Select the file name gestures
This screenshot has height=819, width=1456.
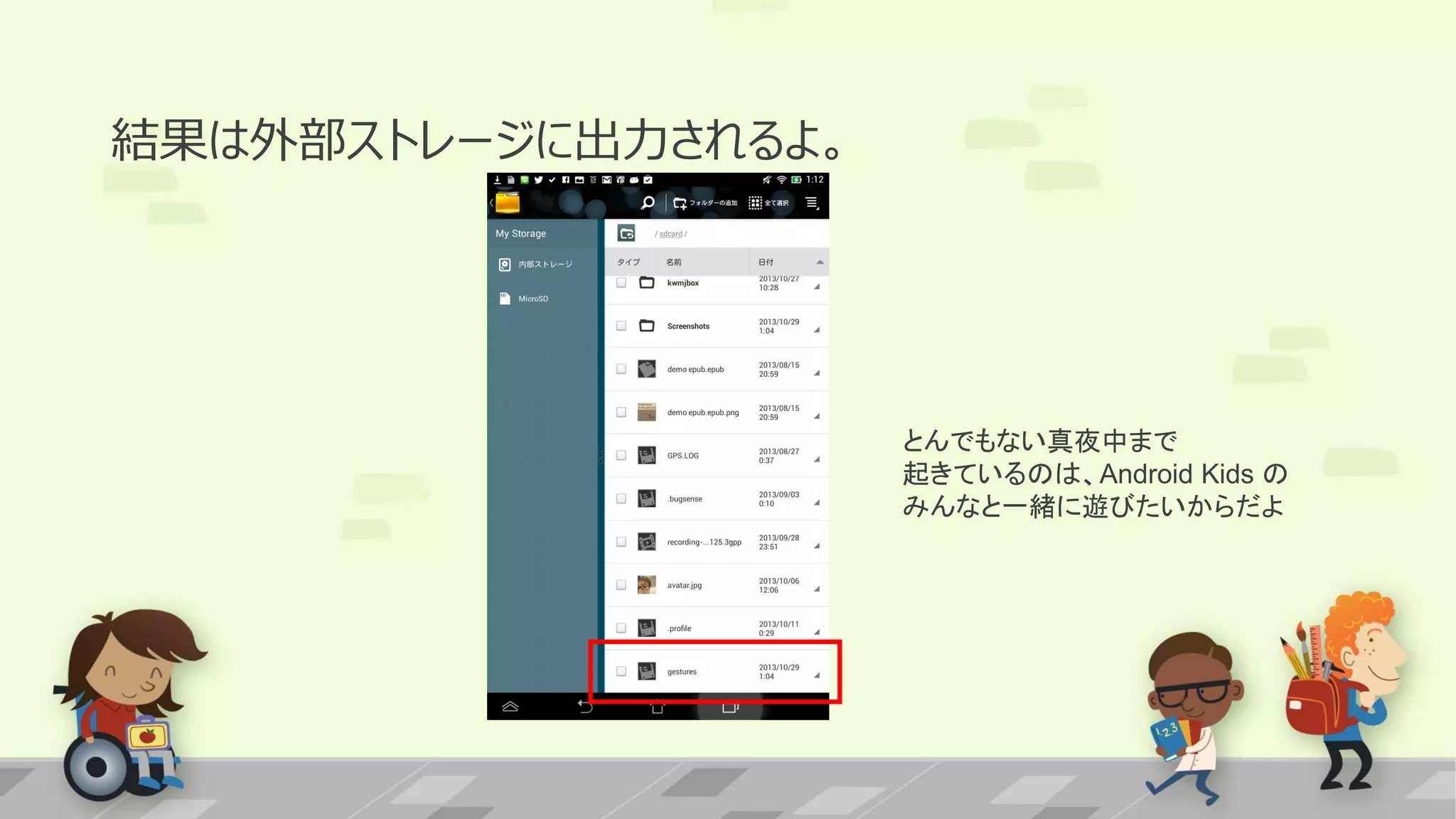point(682,672)
